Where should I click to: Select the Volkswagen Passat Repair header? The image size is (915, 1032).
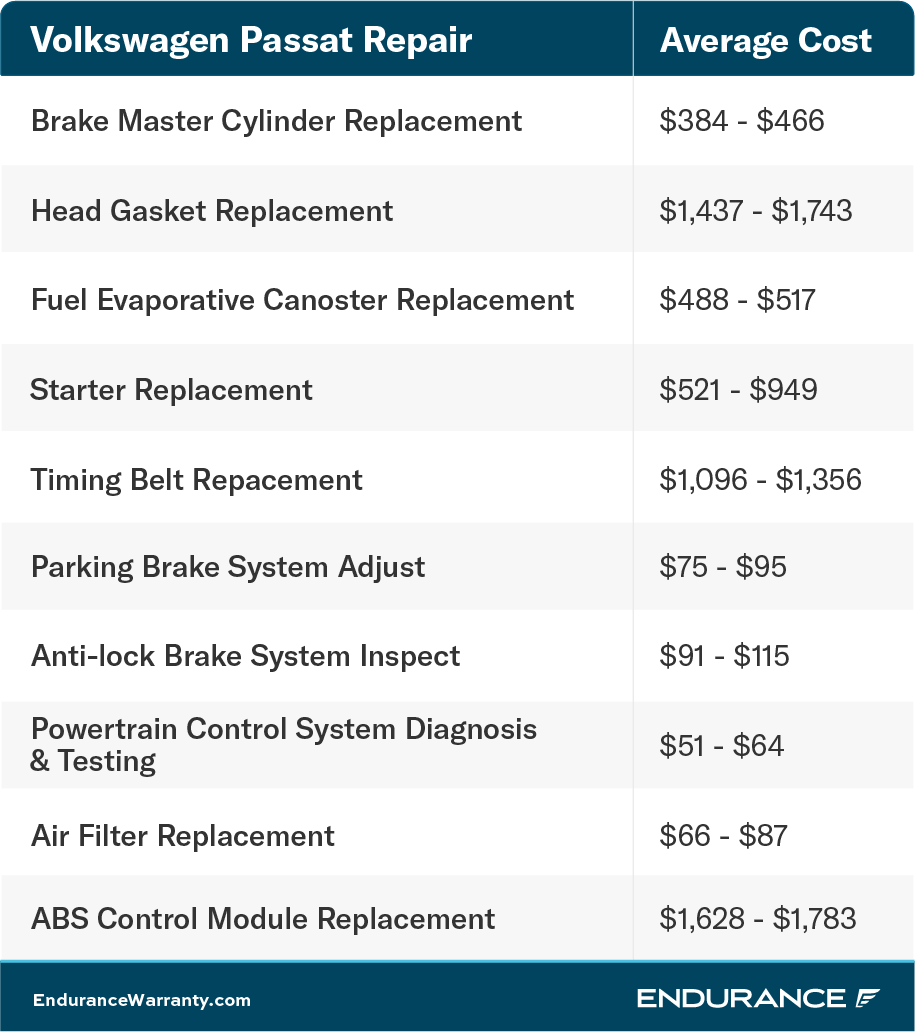pyautogui.click(x=251, y=40)
